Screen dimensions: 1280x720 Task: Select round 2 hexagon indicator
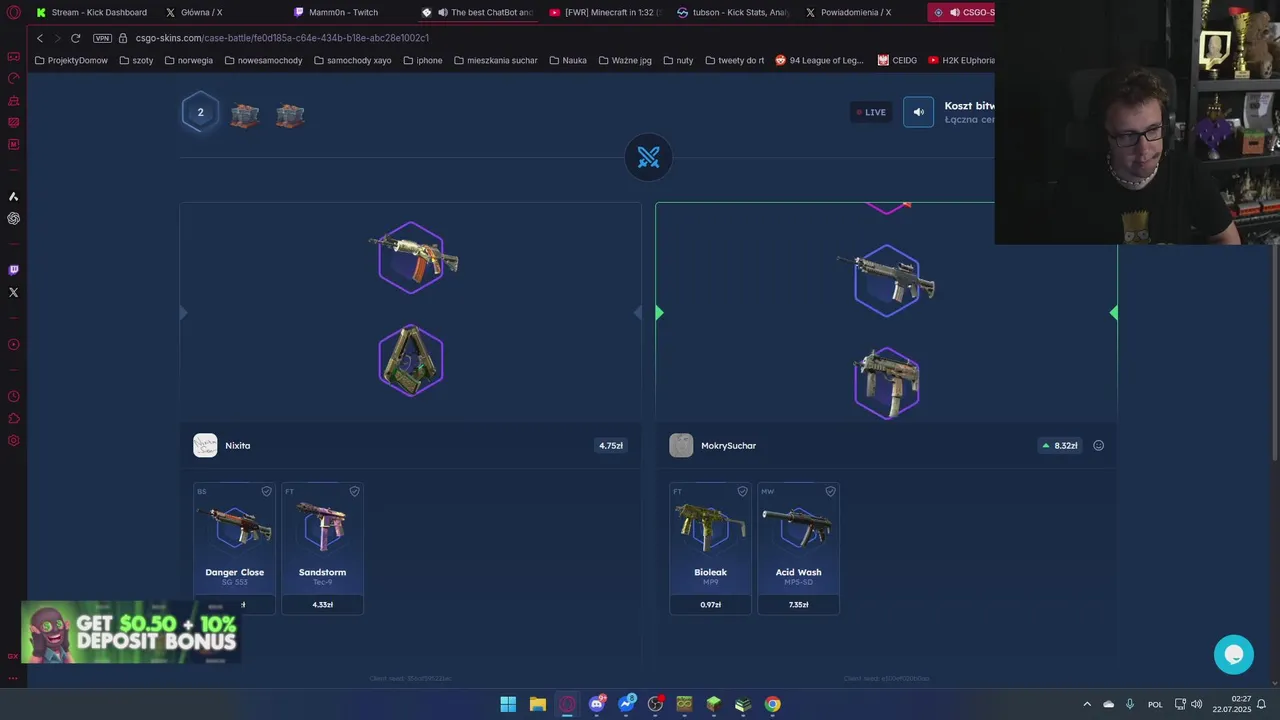tap(200, 113)
